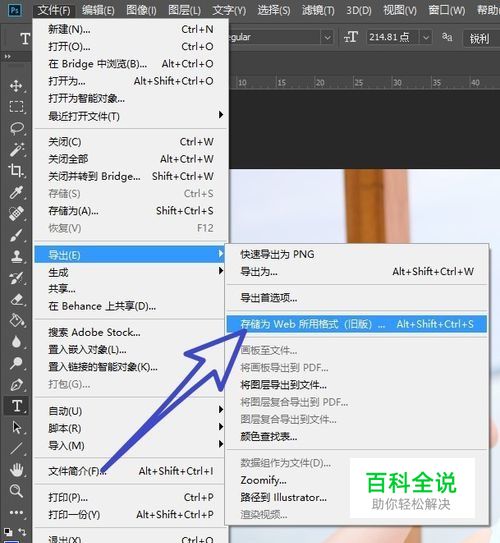Open the 文字(Y) menu

(229, 10)
